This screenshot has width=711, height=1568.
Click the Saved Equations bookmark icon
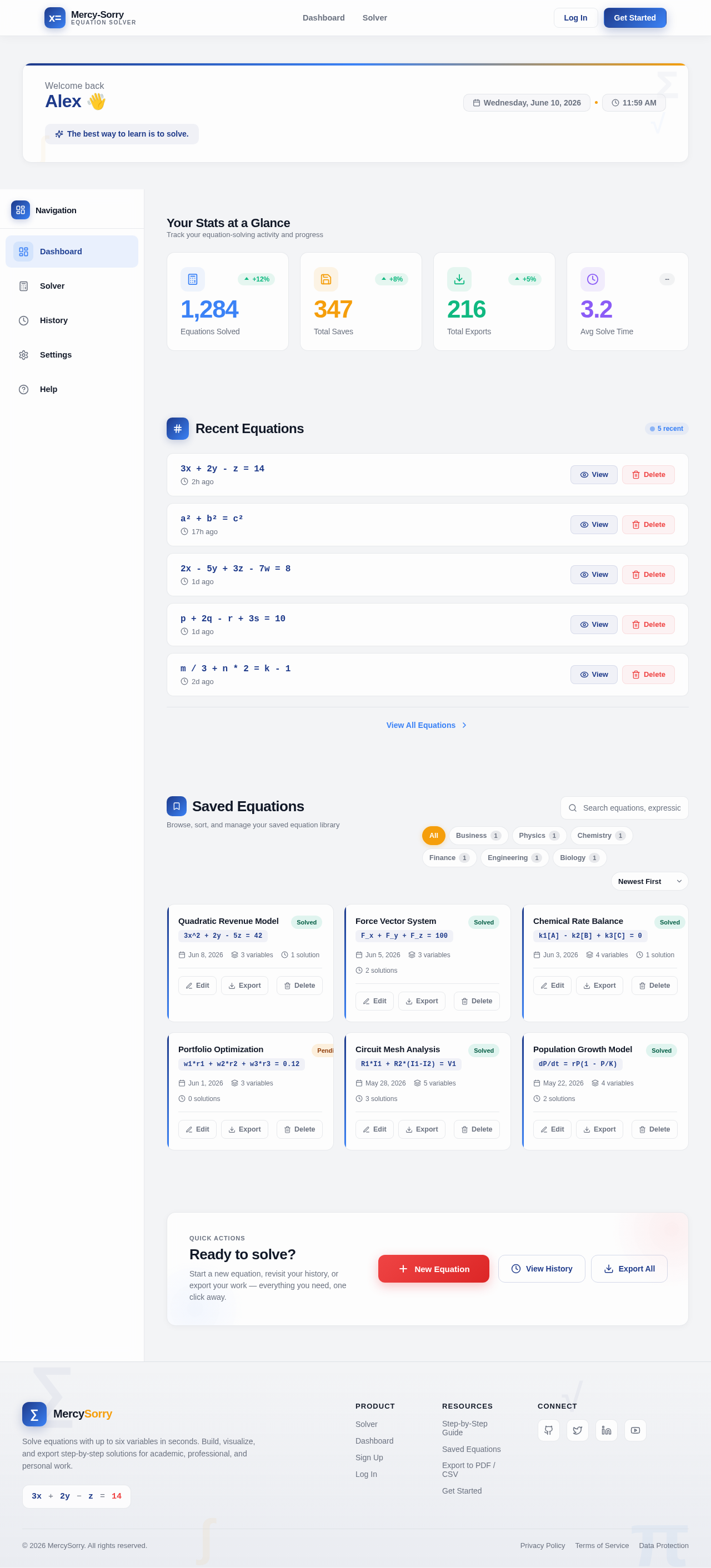click(x=177, y=806)
